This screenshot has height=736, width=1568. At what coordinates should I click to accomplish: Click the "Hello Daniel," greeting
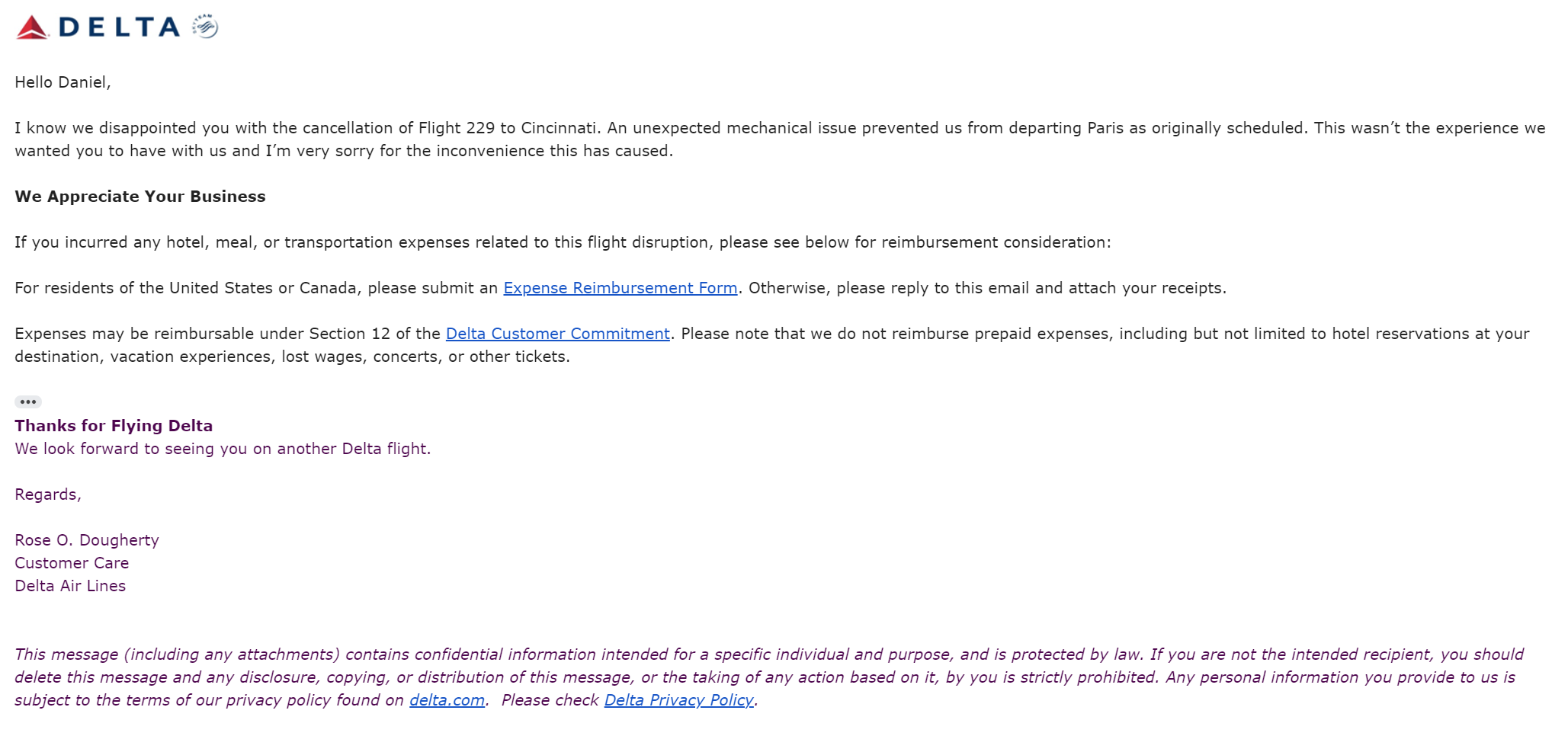(x=63, y=82)
